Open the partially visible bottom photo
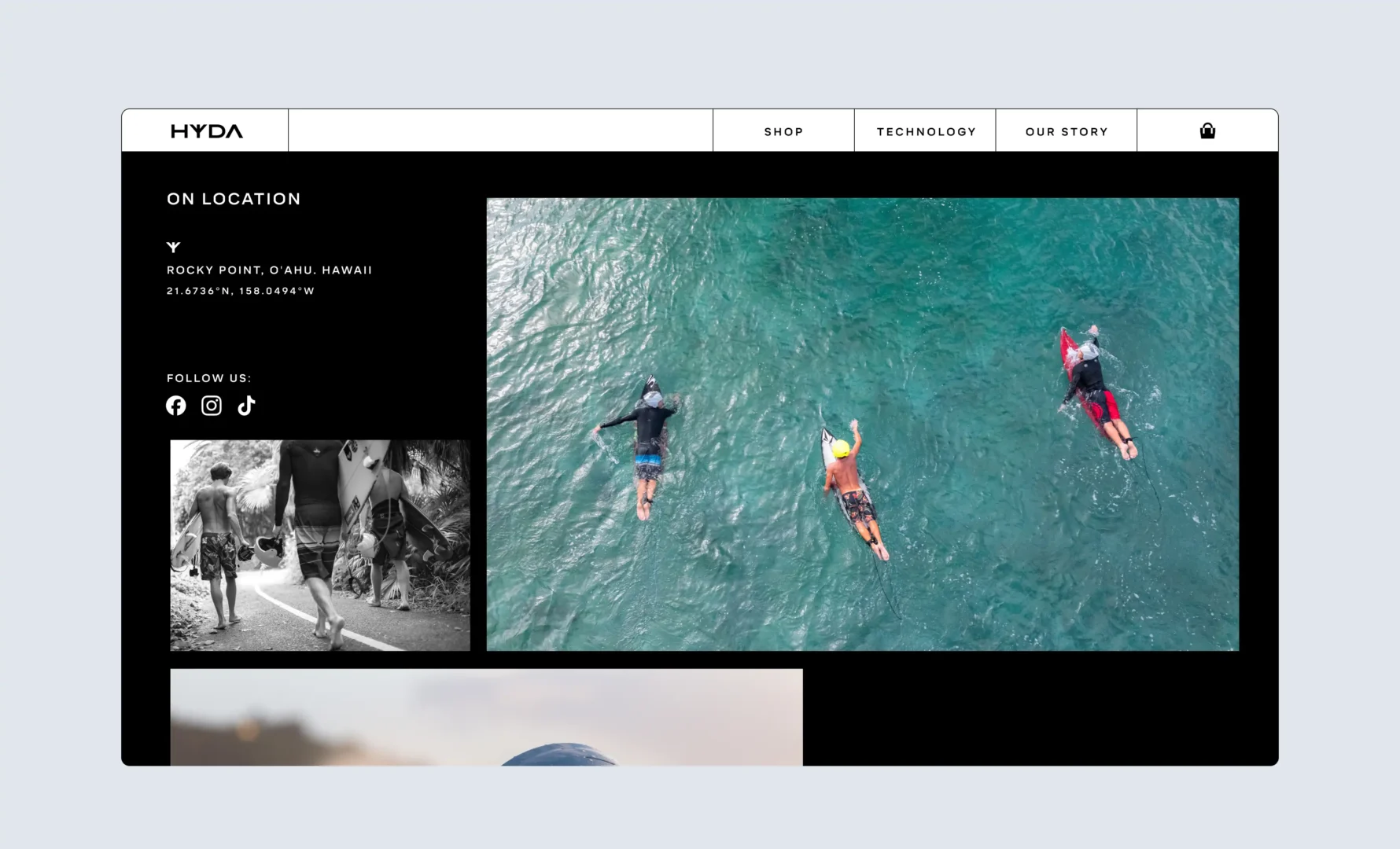Image resolution: width=1400 pixels, height=849 pixels. tap(486, 716)
